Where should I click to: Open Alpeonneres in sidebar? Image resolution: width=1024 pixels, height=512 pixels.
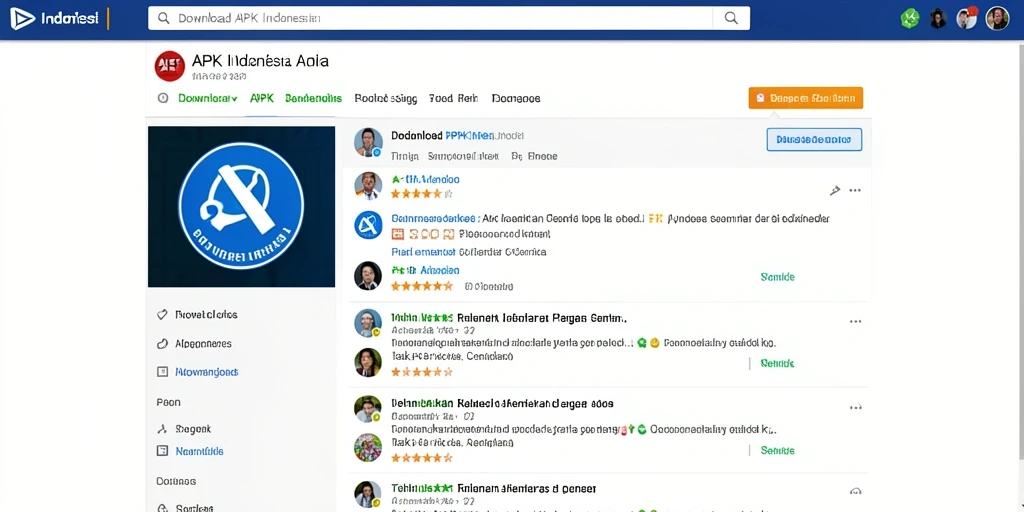point(203,344)
